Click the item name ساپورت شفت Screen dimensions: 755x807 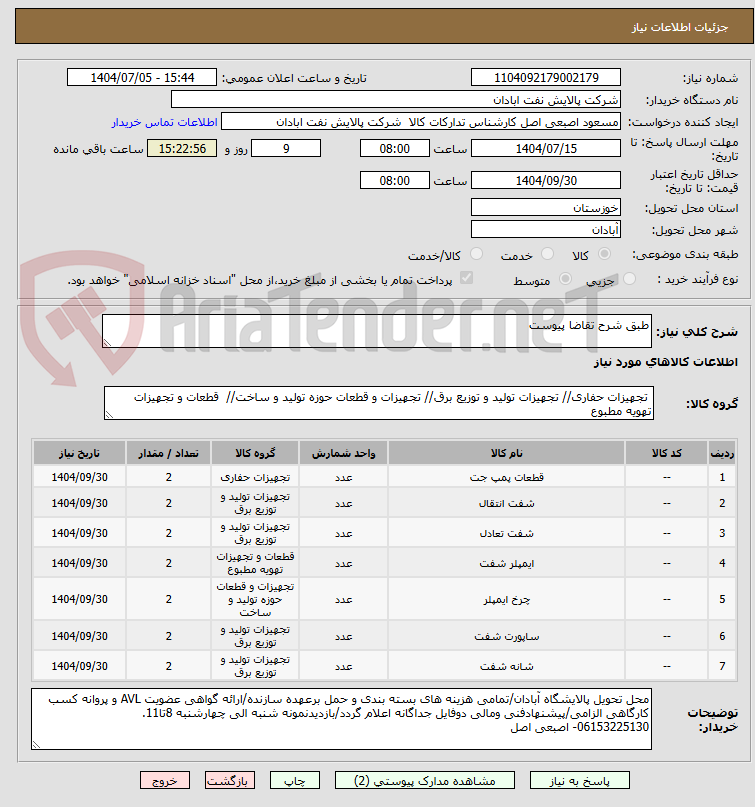[506, 637]
